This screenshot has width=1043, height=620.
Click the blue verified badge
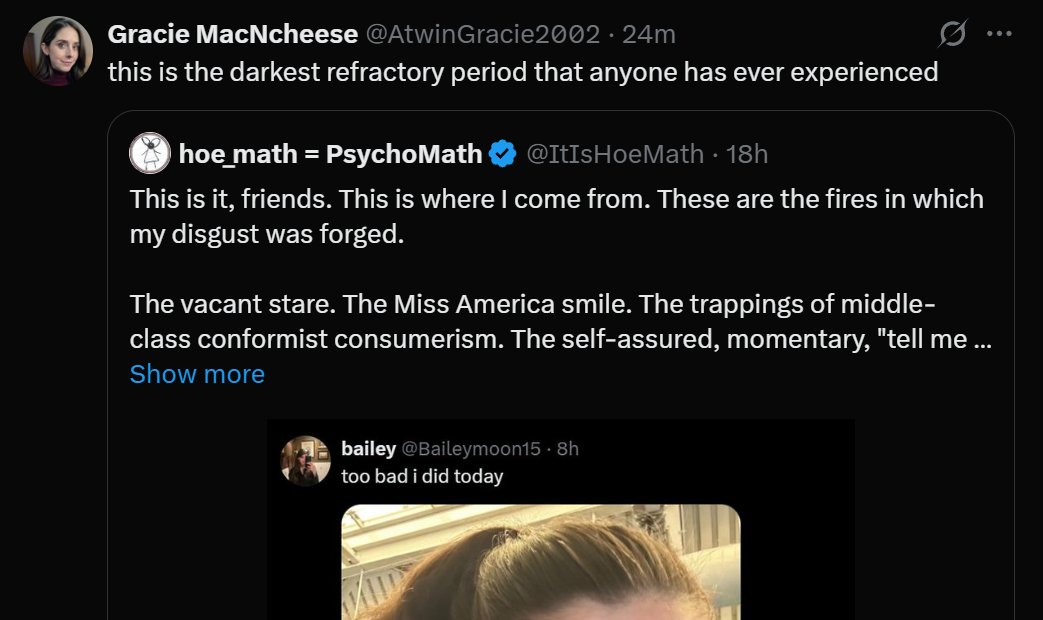click(502, 154)
